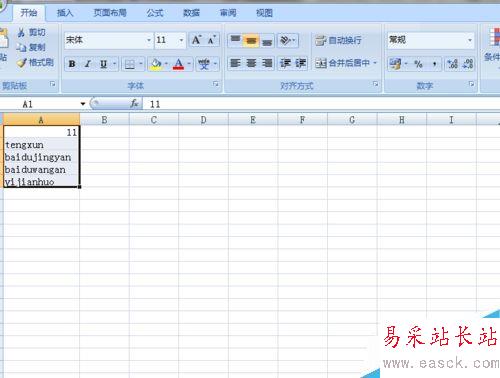This screenshot has width=500, height=378.
Task: Set bottom vertical alignment
Action: coord(267,40)
